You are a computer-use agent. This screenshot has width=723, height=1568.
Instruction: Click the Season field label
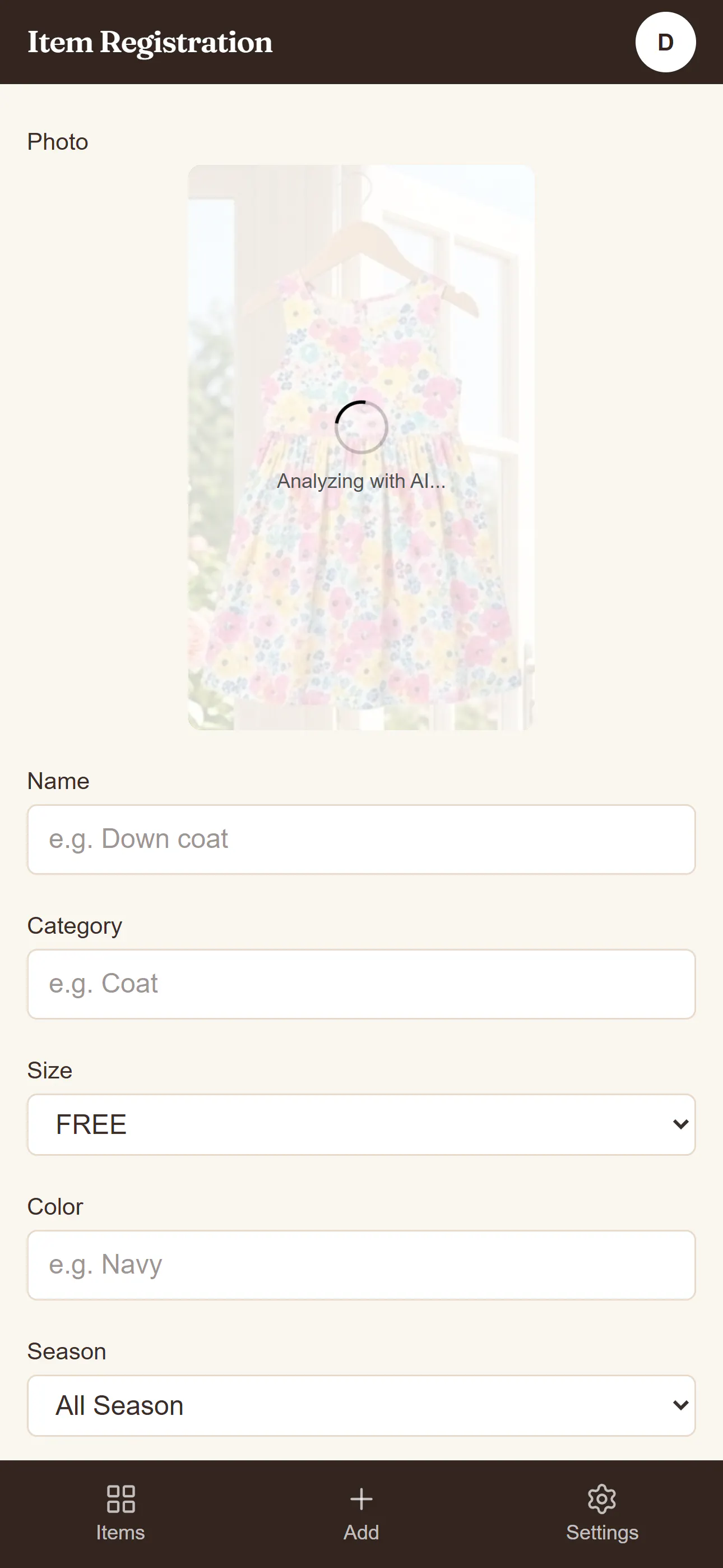point(67,1352)
